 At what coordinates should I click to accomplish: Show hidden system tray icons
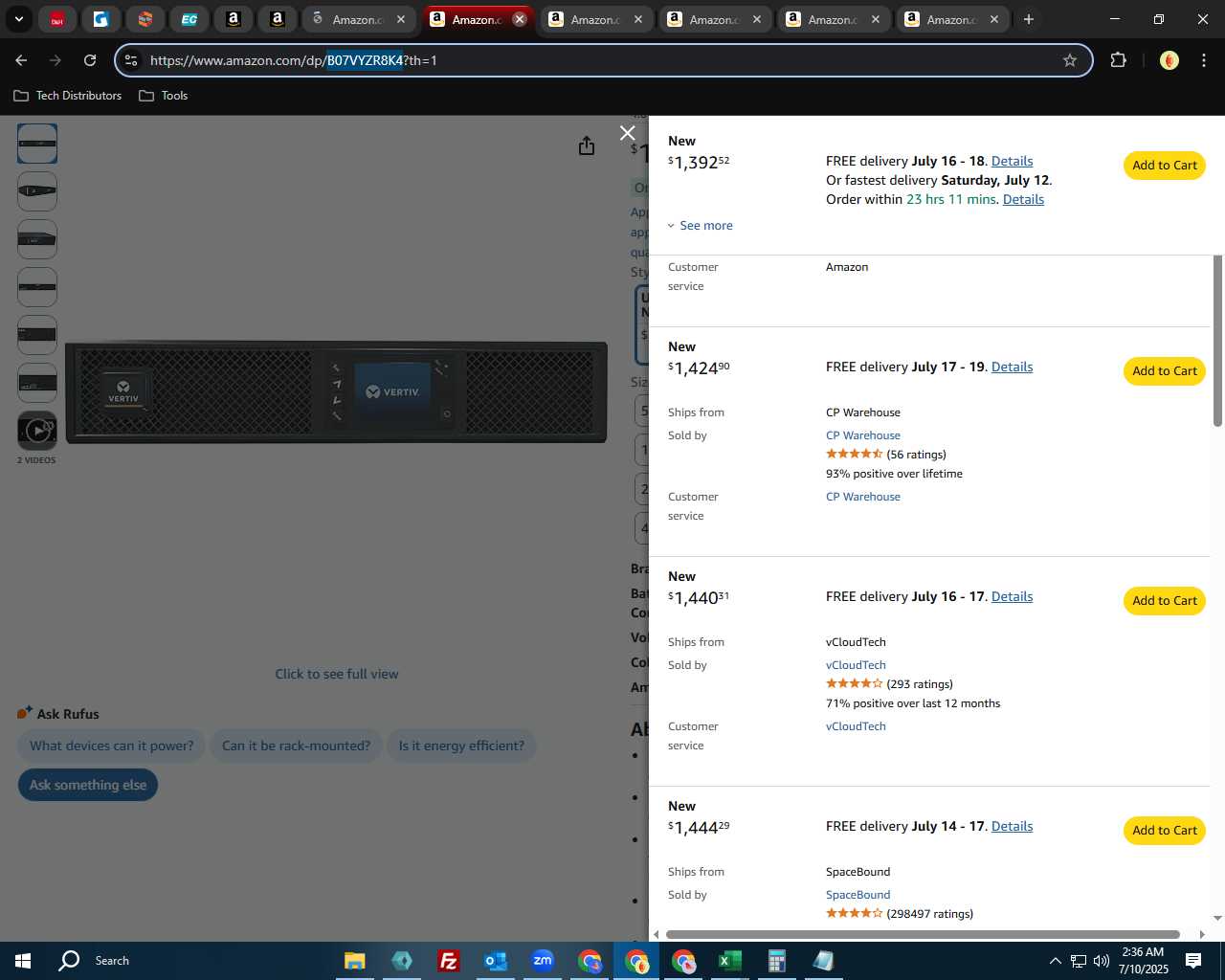coord(1055,961)
